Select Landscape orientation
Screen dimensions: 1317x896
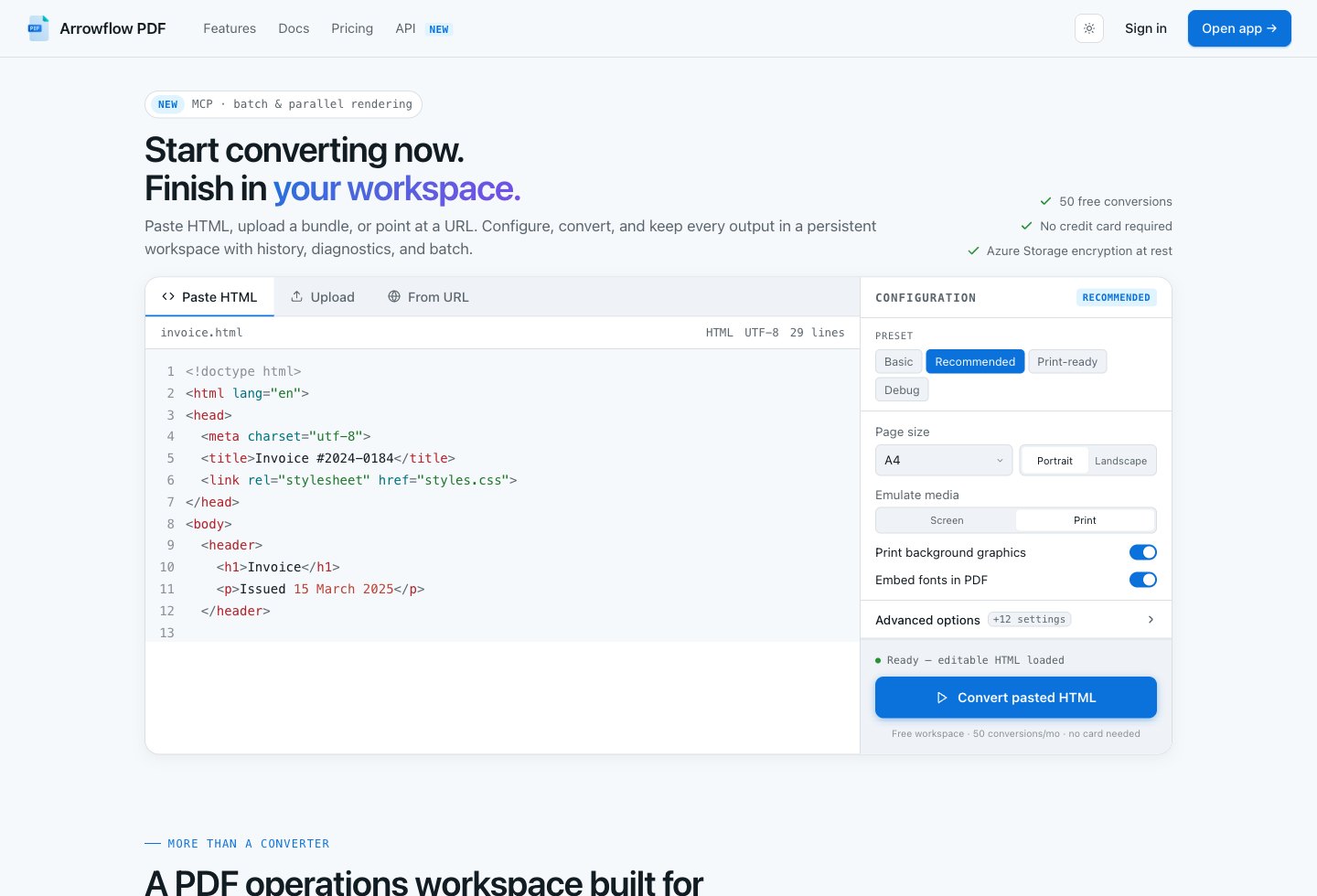[1121, 461]
